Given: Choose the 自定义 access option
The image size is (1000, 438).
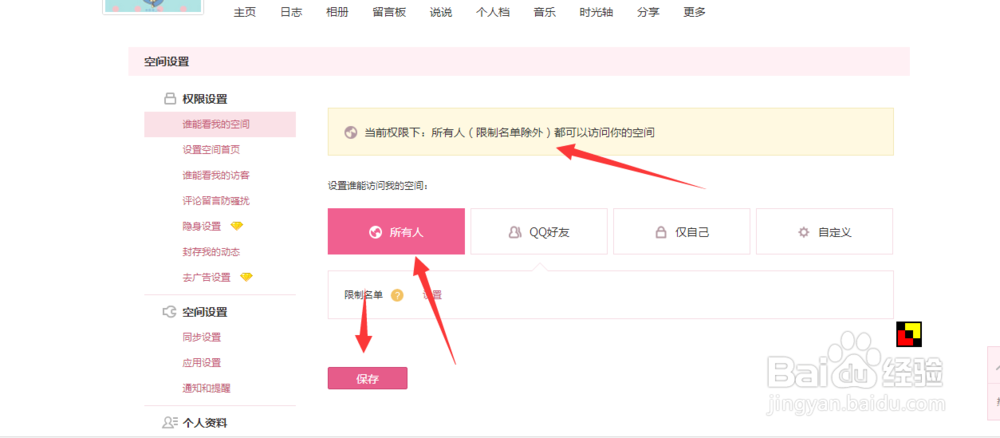Looking at the screenshot, I should coord(825,231).
